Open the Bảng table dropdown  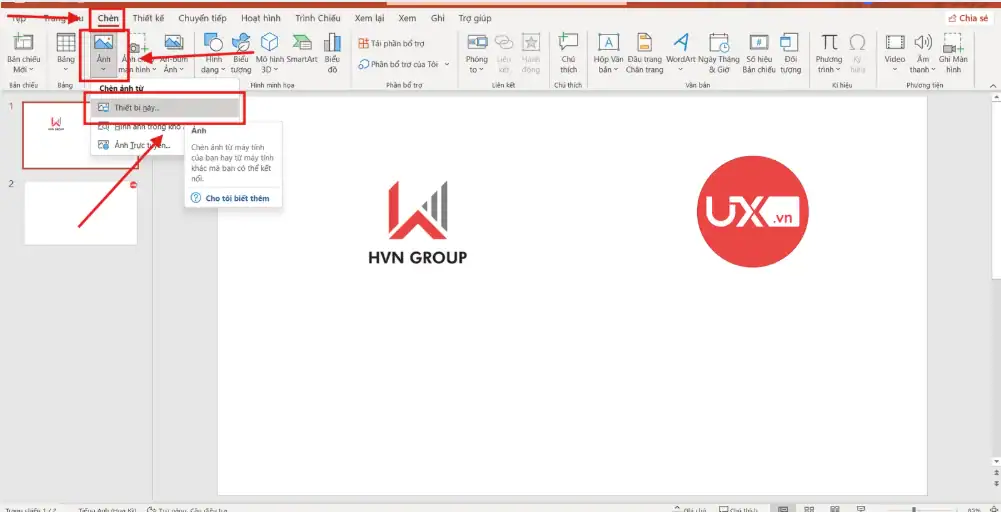tap(66, 53)
